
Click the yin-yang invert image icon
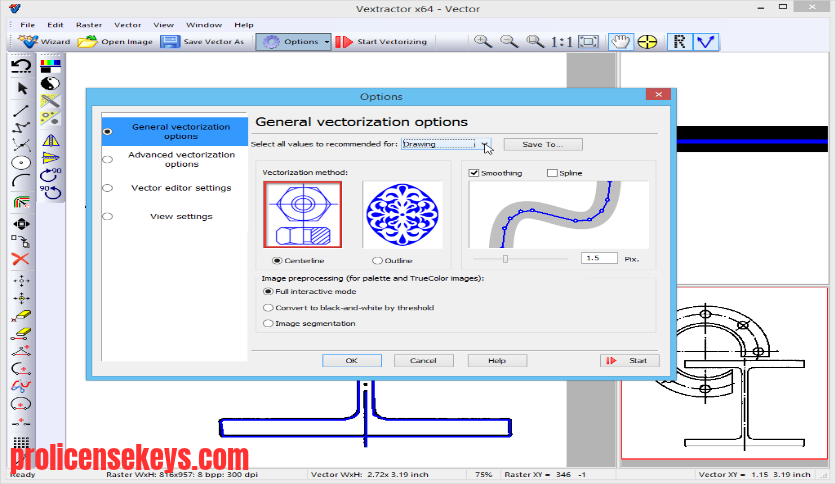coord(50,84)
